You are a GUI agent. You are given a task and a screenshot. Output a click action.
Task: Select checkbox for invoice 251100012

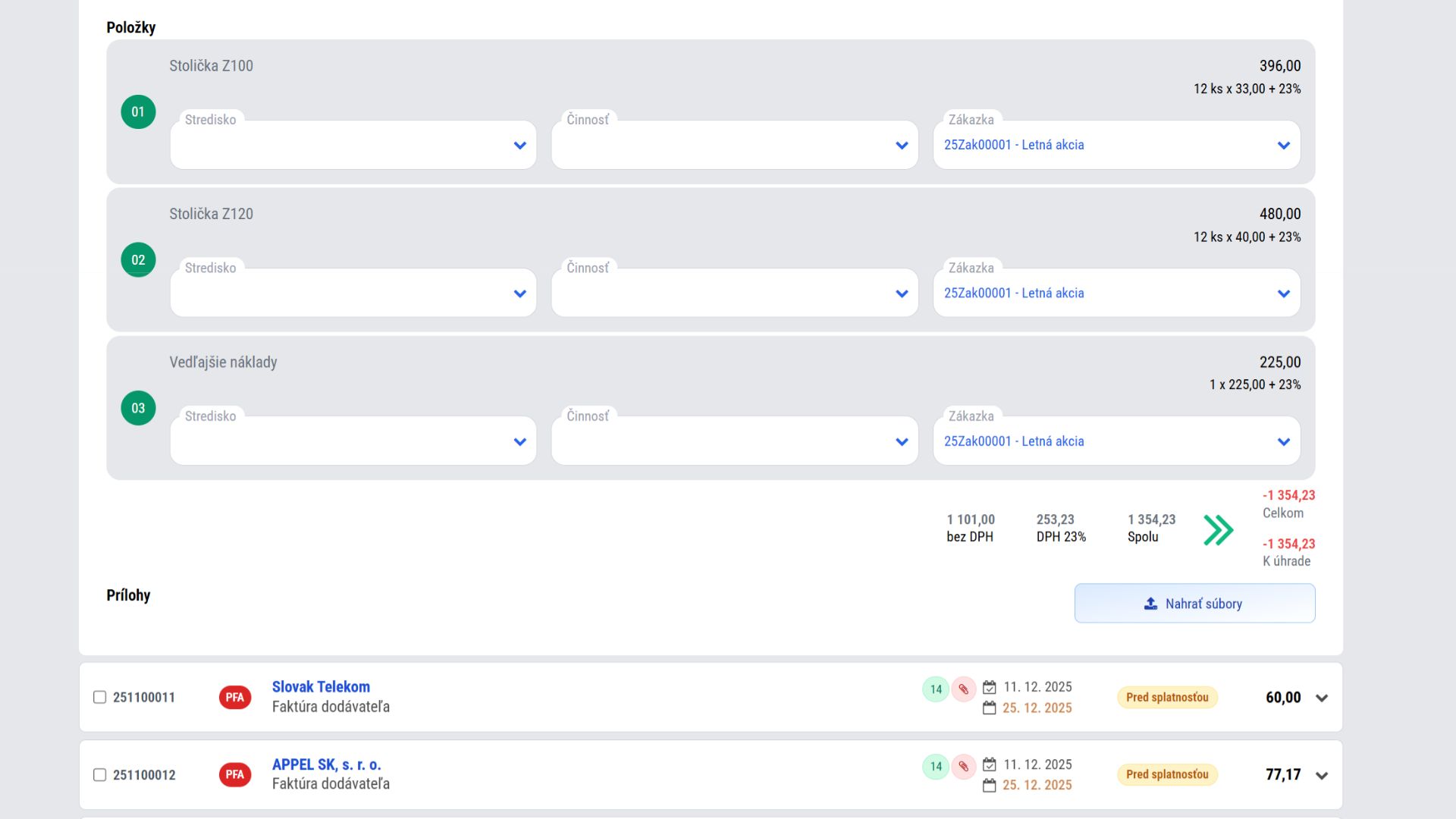click(99, 774)
